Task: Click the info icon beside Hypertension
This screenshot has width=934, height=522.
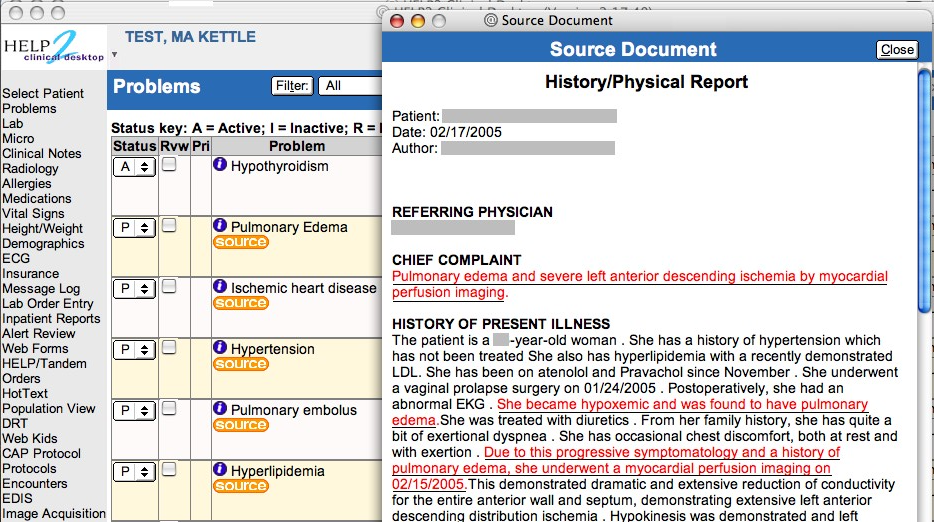Action: [220, 347]
